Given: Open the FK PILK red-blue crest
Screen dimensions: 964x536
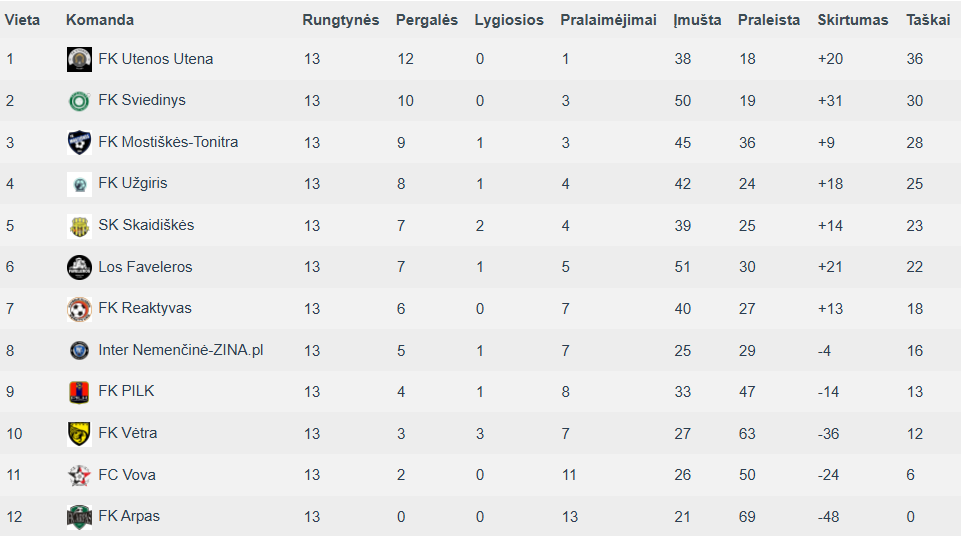Looking at the screenshot, I should (79, 392).
